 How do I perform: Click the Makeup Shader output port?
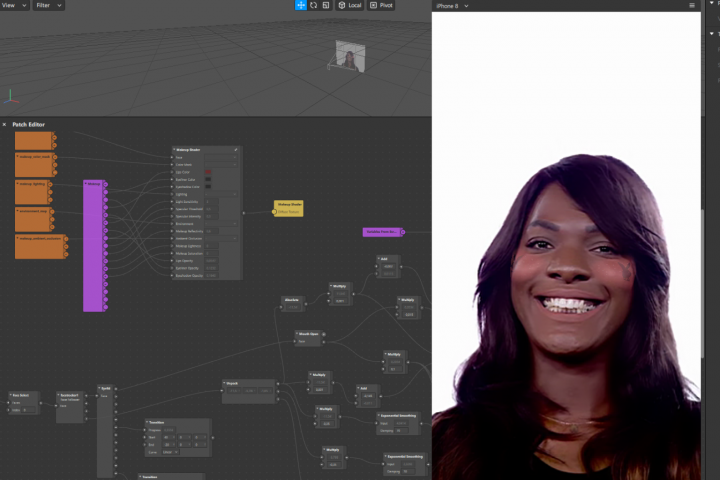coord(244,213)
